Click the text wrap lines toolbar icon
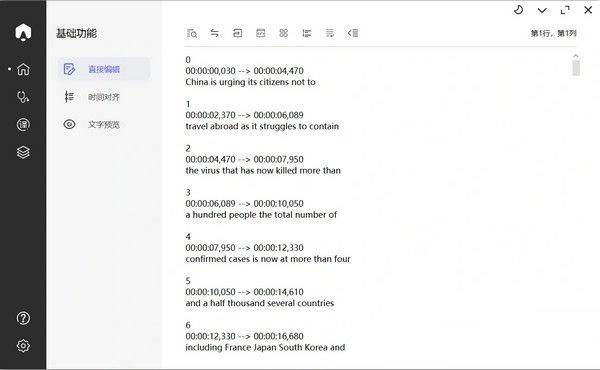The image size is (600, 370). coord(330,33)
